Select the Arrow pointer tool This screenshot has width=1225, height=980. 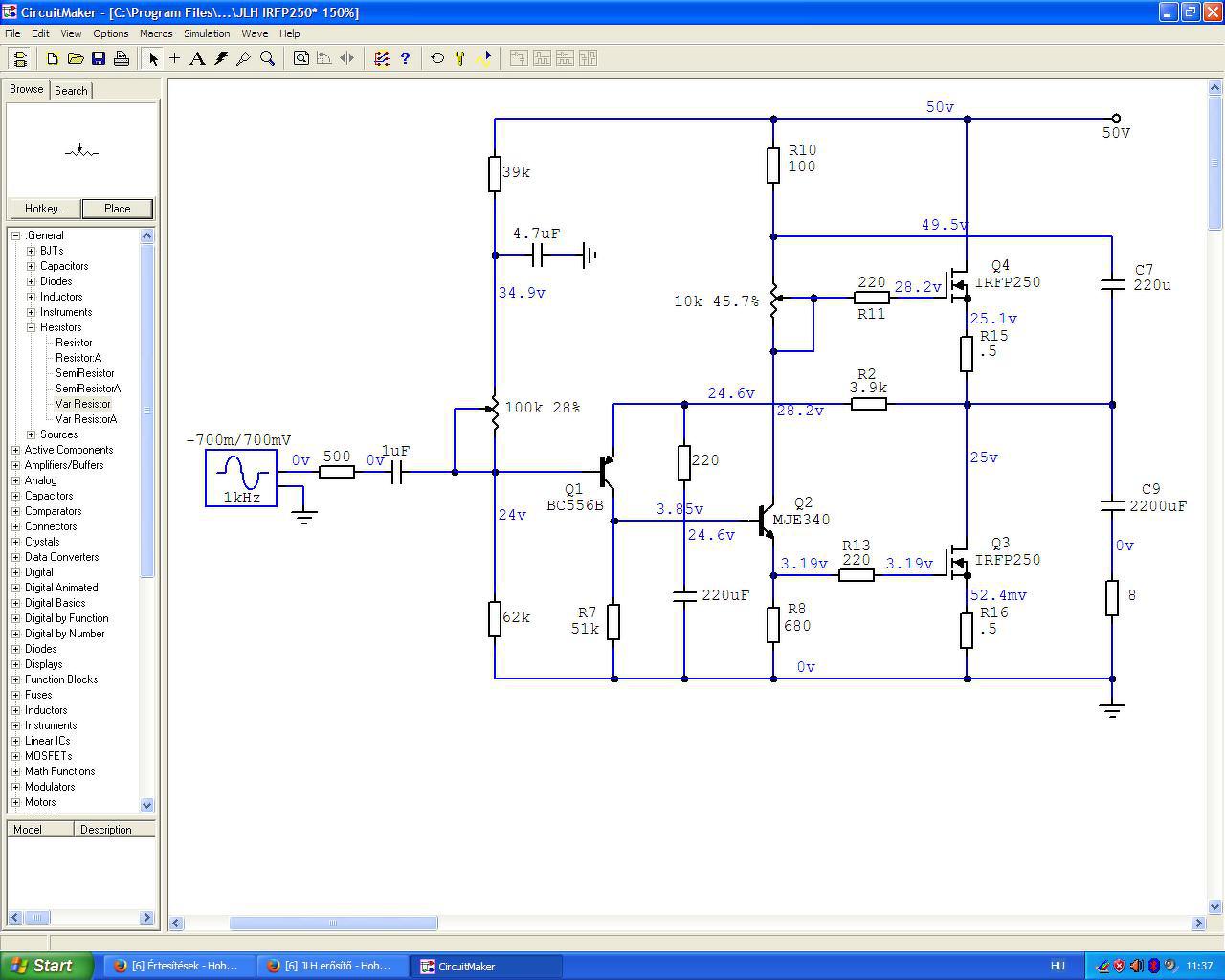153,58
